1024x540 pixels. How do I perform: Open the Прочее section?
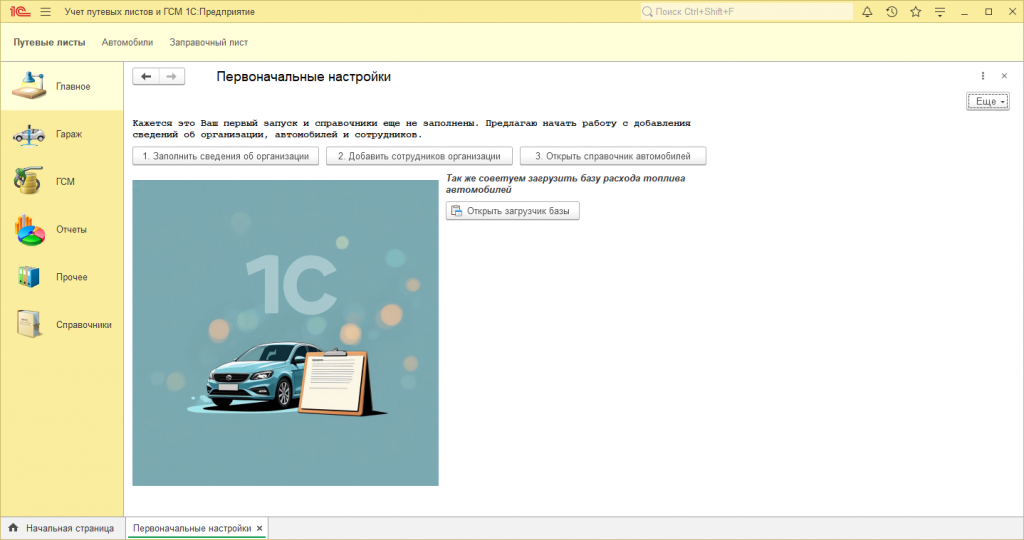click(61, 277)
